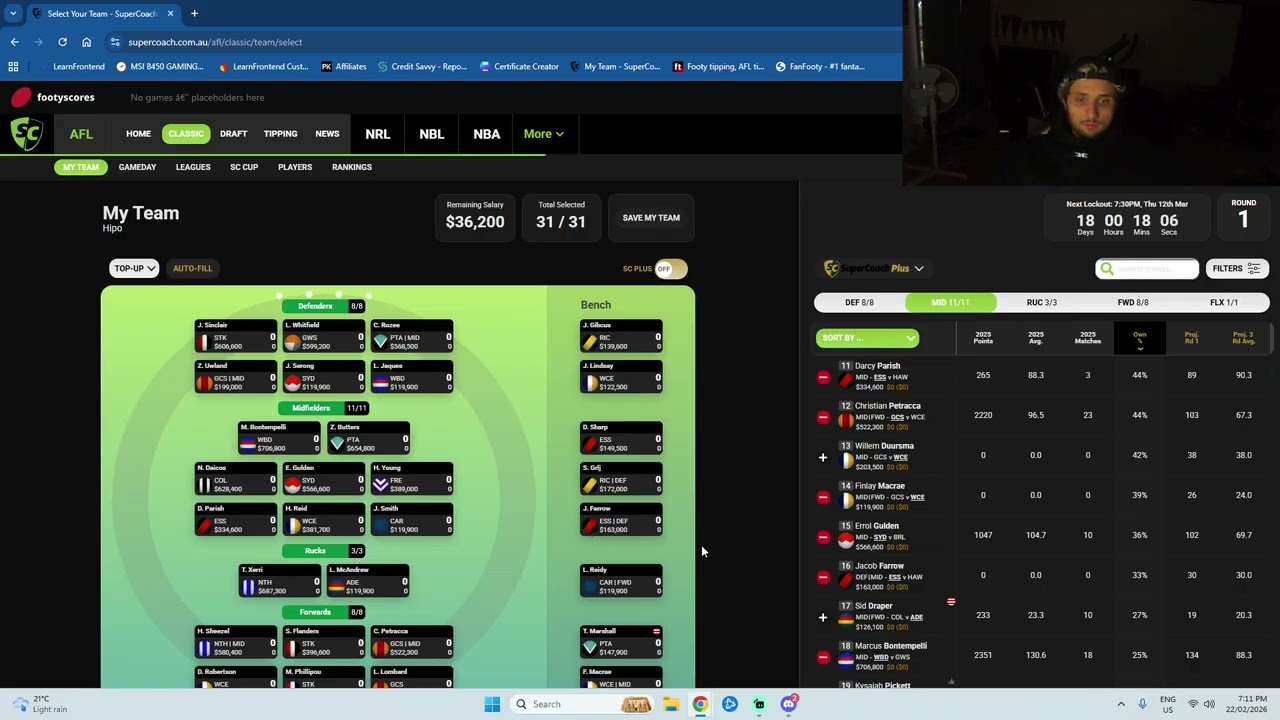Go to the DRAFT section

click(x=233, y=134)
